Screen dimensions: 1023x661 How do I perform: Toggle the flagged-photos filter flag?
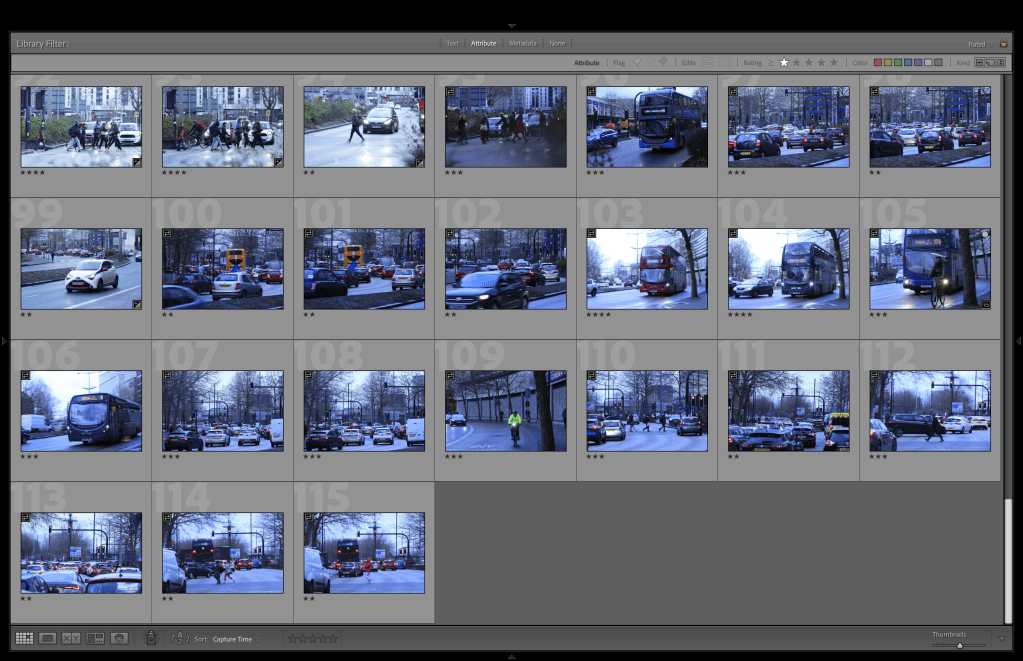(636, 62)
